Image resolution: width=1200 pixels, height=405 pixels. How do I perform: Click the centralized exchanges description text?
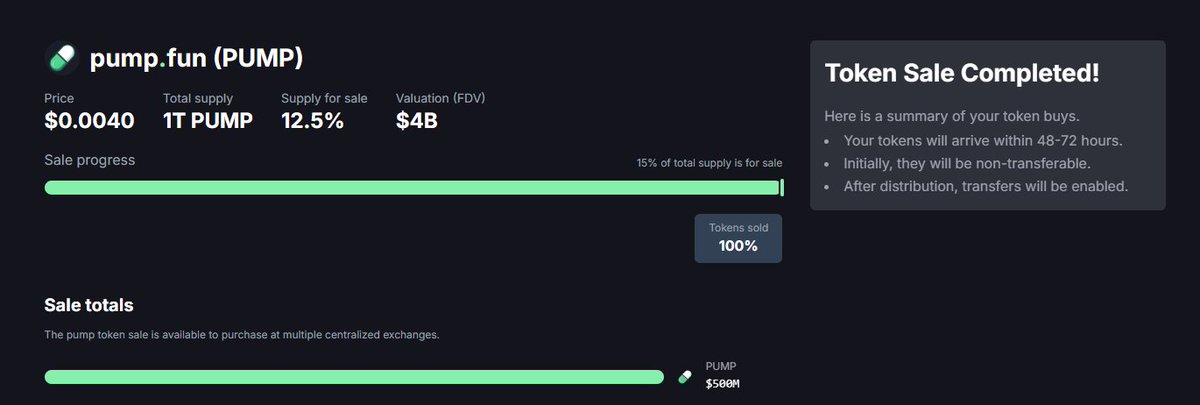[242, 335]
